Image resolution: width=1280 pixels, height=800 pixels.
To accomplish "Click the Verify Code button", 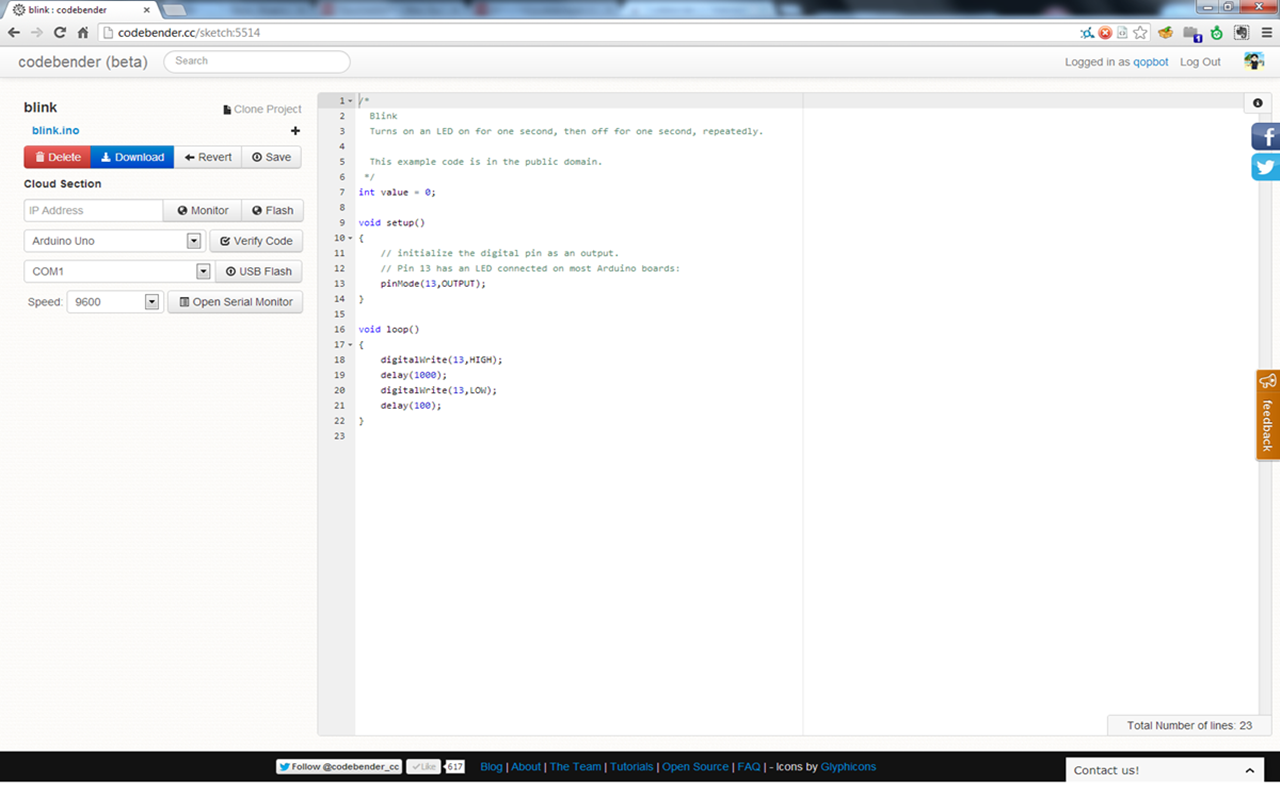I will pyautogui.click(x=256, y=241).
